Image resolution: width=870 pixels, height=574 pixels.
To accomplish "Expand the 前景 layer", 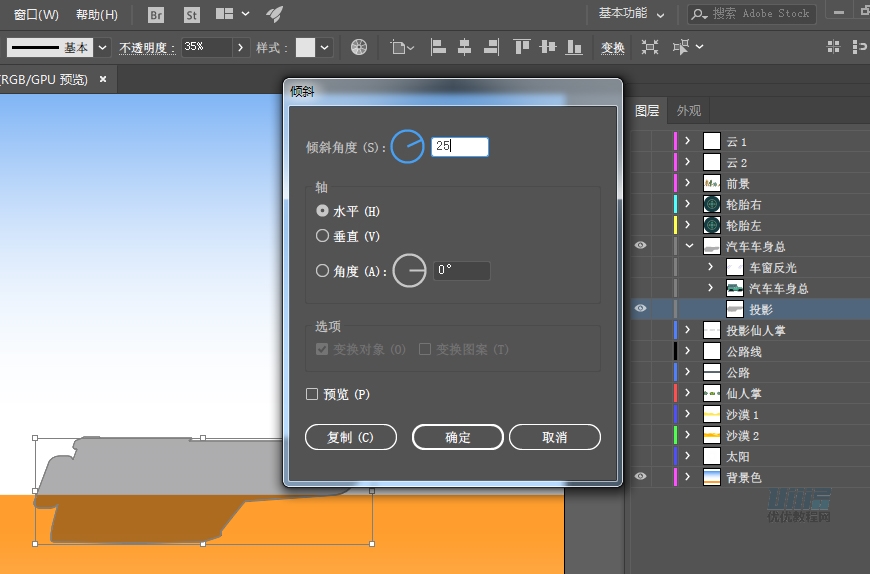I will (687, 183).
